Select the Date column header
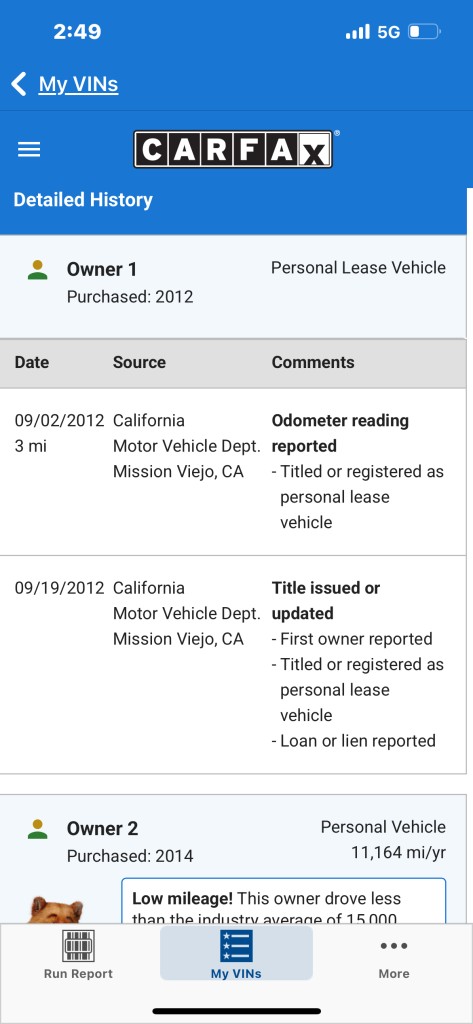473x1024 pixels. coord(32,362)
